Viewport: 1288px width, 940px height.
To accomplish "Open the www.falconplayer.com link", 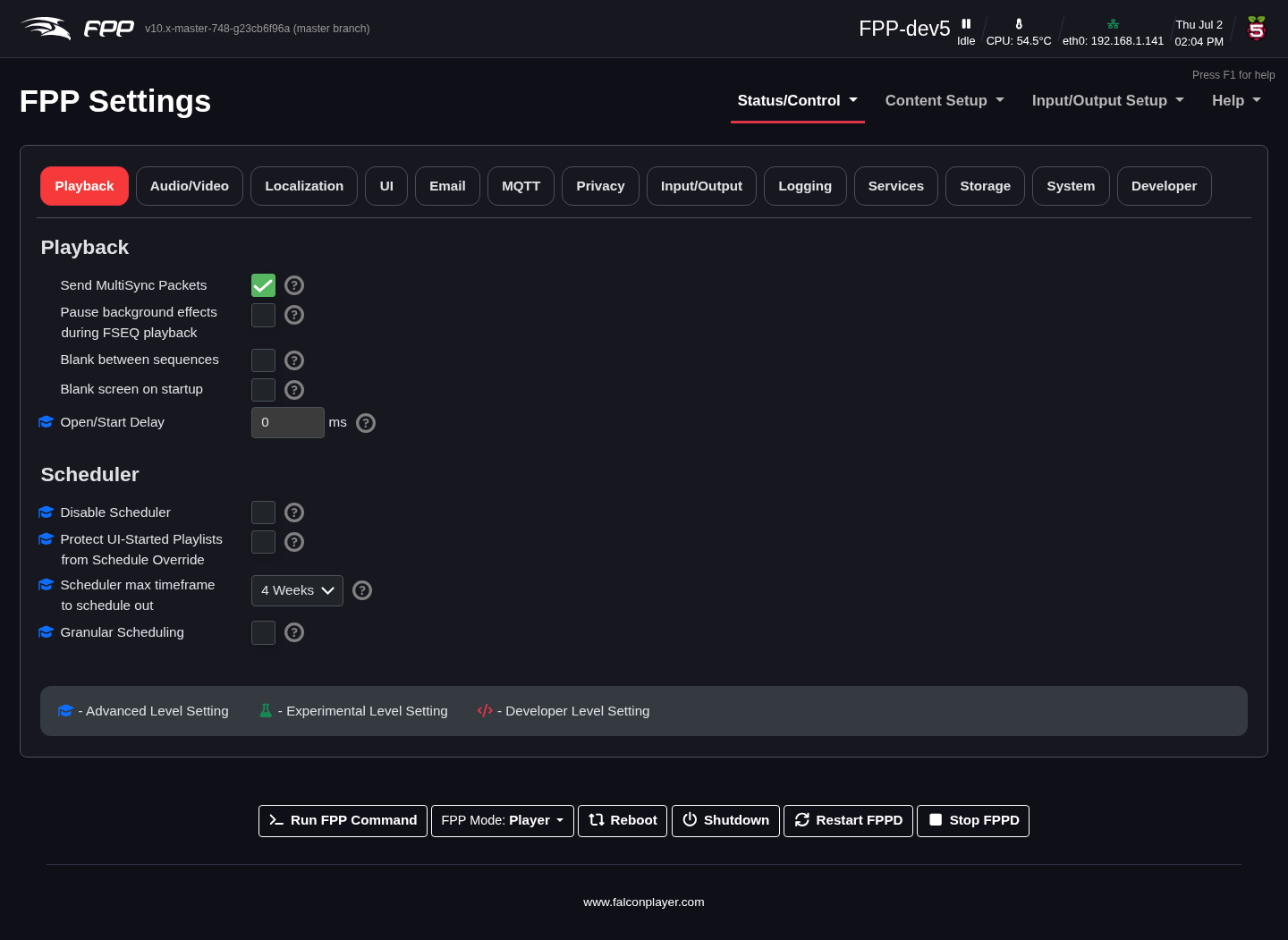I will point(644,902).
